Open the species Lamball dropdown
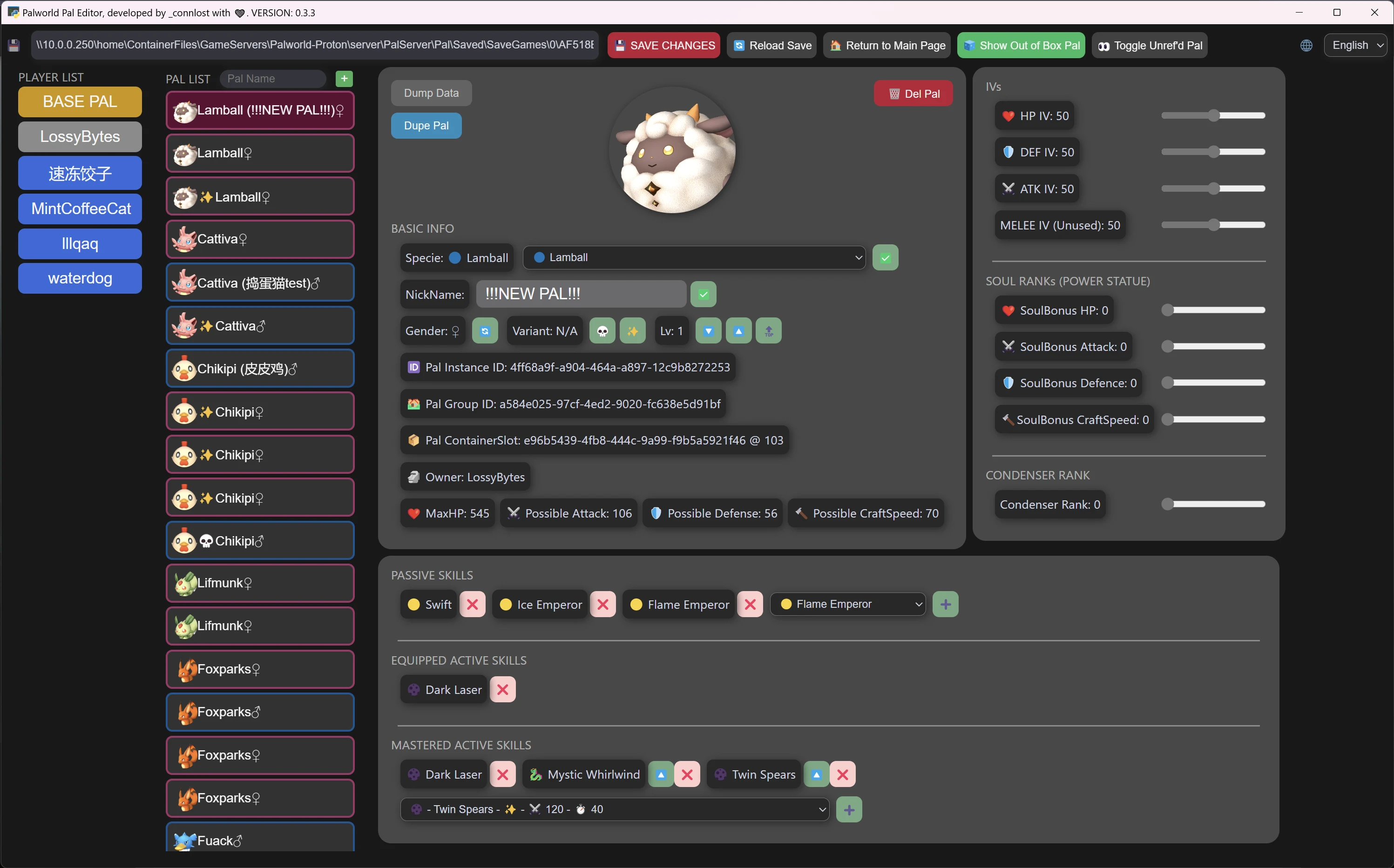 (x=694, y=258)
